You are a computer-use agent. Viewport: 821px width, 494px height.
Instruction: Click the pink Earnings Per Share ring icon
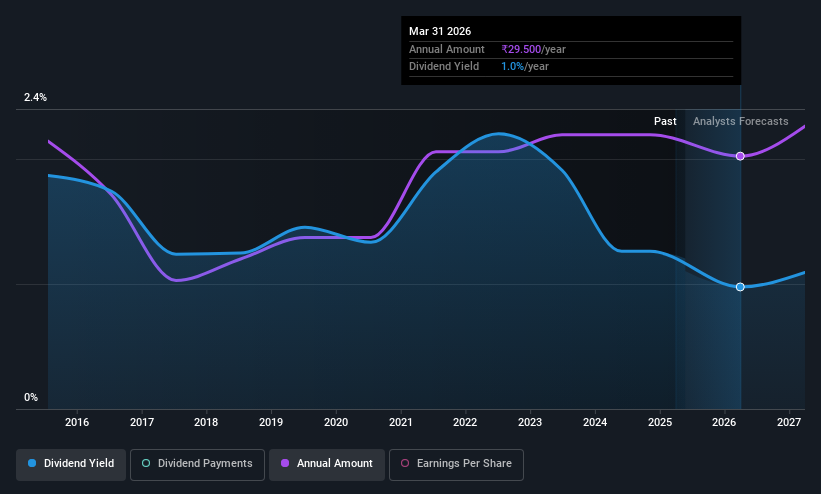coord(405,463)
